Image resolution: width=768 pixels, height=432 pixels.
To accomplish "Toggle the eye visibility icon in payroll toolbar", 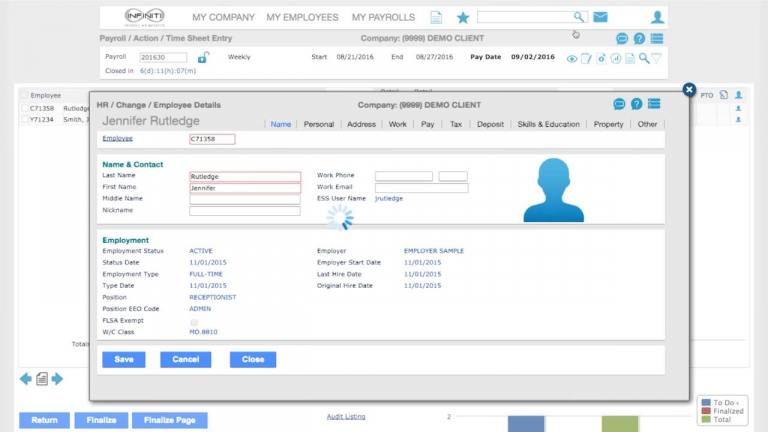I will (572, 59).
